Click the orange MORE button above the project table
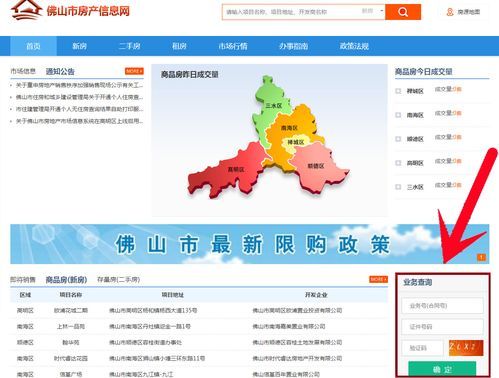The height and width of the screenshot is (378, 499). [378, 279]
